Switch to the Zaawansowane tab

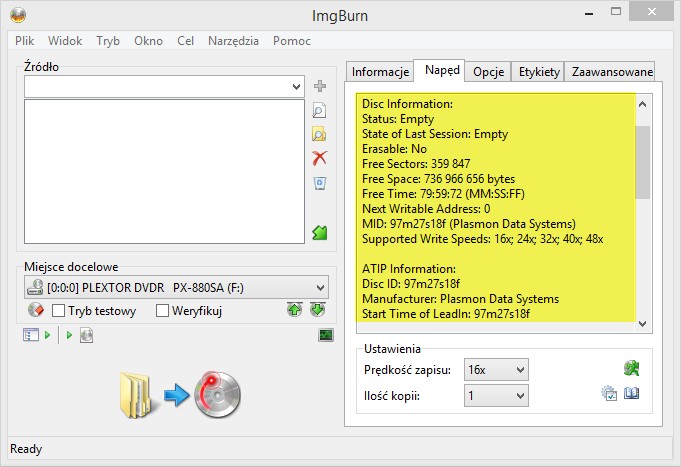pos(612,72)
